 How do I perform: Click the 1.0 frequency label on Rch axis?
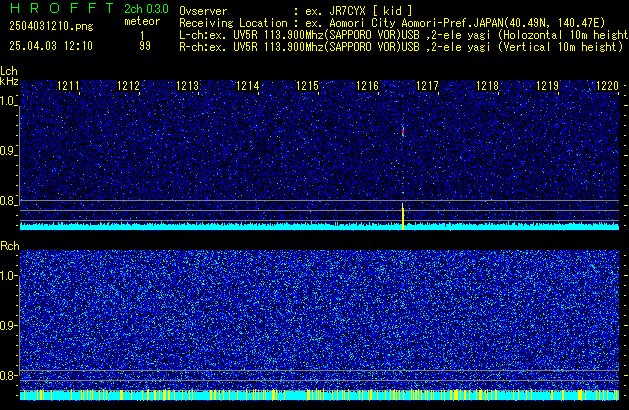pyautogui.click(x=7, y=276)
